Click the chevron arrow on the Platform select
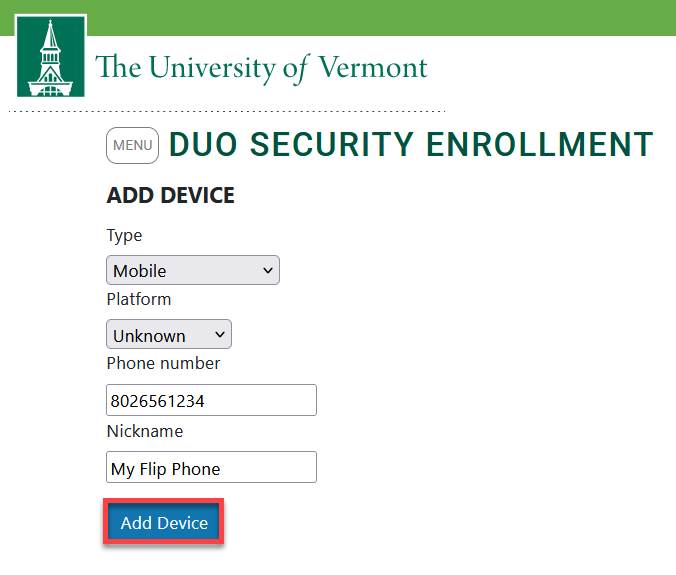Image resolution: width=676 pixels, height=575 pixels. (220, 334)
